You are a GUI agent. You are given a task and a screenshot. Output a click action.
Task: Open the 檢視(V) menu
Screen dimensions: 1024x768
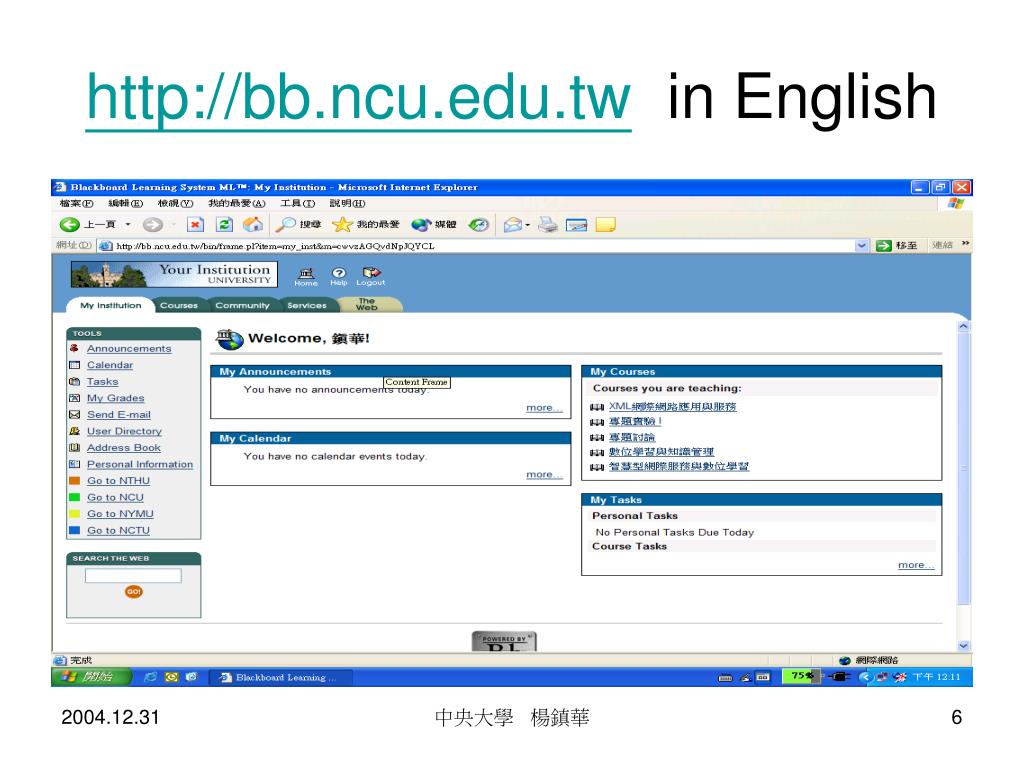click(175, 204)
